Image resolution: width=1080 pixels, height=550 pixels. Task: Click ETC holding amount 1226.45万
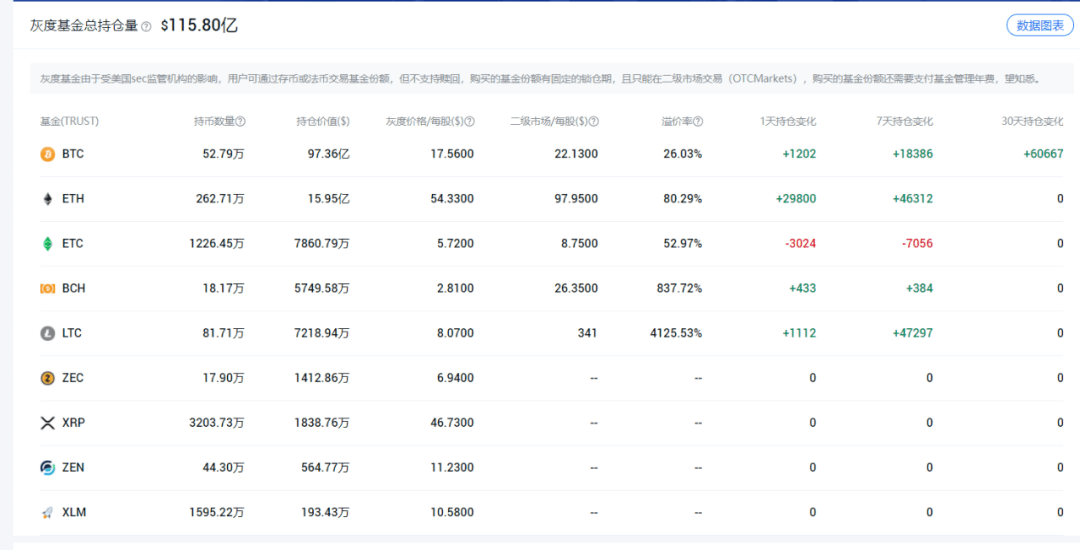[x=217, y=243]
